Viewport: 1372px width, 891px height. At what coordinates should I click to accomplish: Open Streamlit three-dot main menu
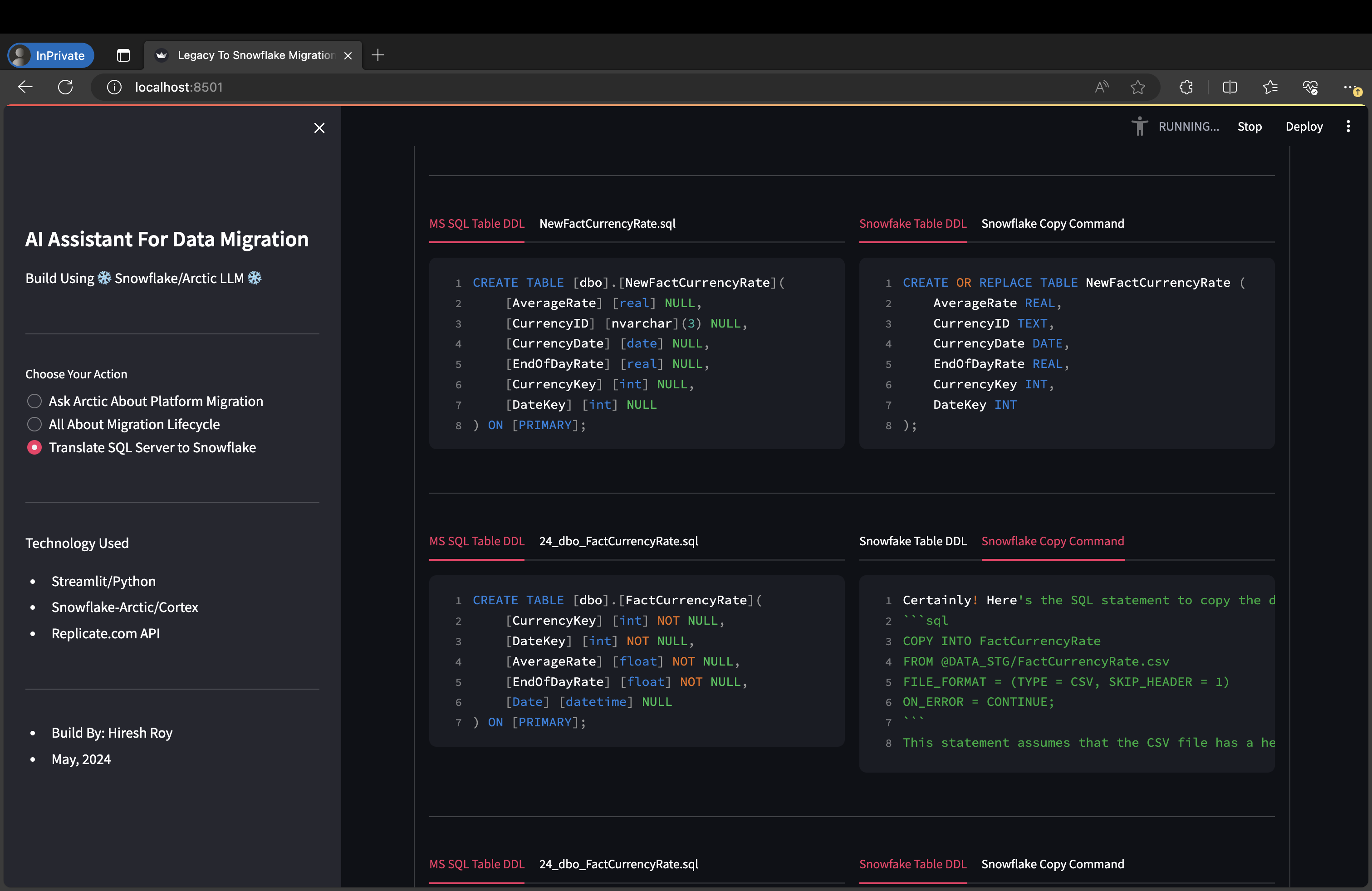pos(1348,127)
